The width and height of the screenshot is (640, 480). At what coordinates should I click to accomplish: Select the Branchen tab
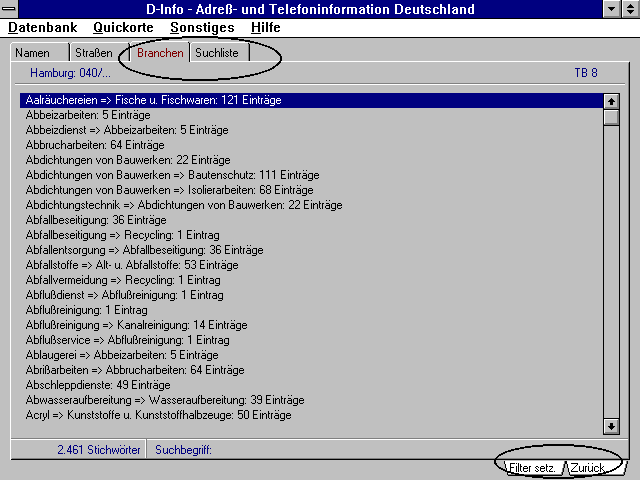160,52
